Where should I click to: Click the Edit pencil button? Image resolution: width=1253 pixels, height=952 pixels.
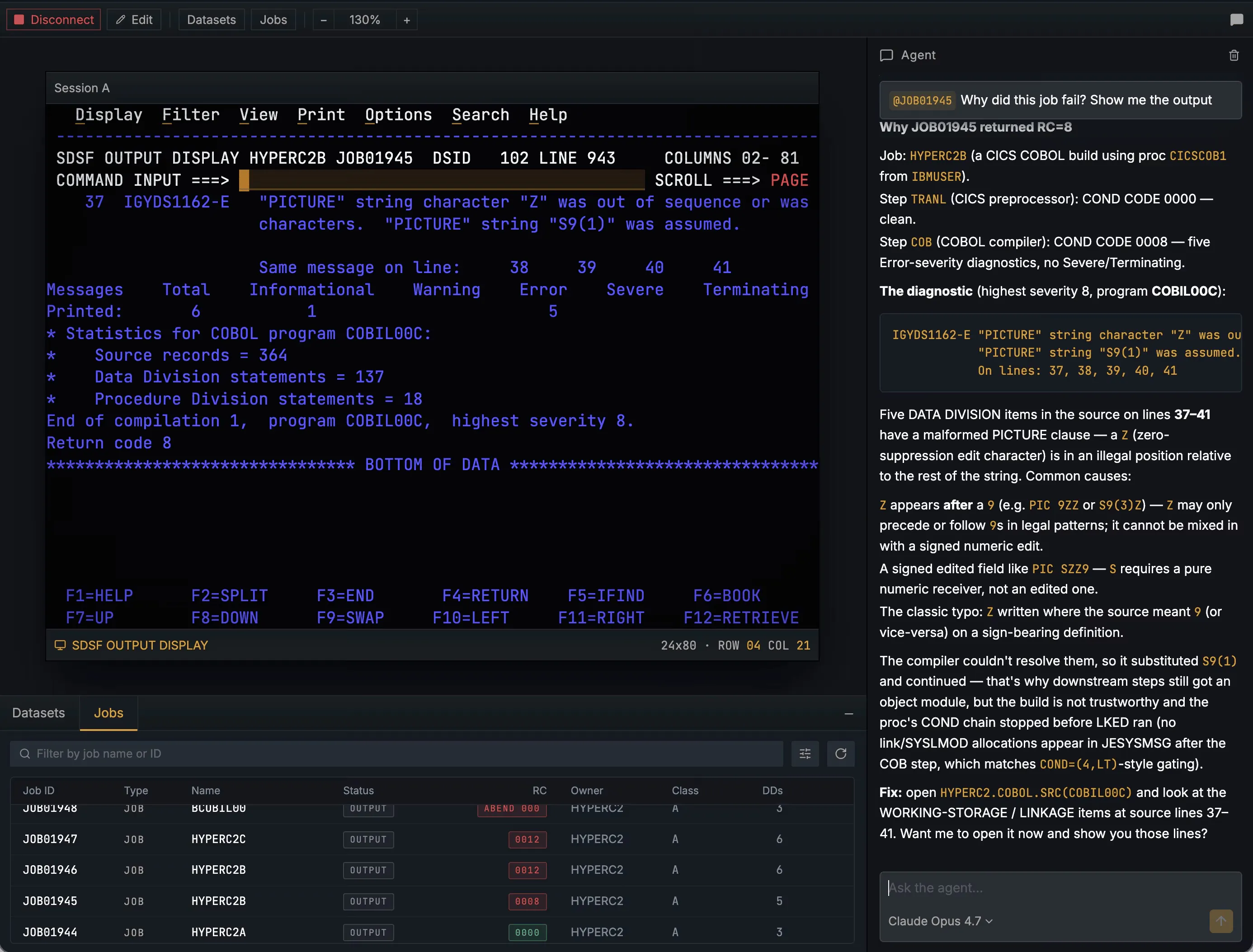134,20
